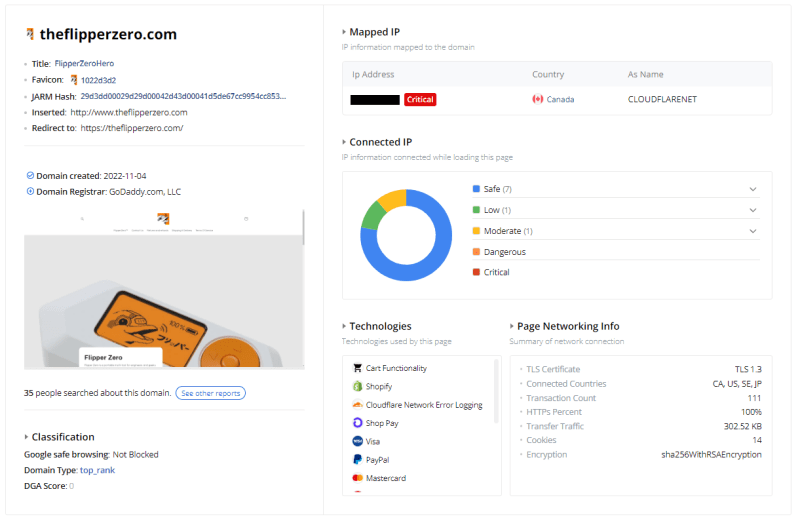This screenshot has width=800, height=523.
Task: Expand the Low (1) row chevron
Action: coord(753,210)
